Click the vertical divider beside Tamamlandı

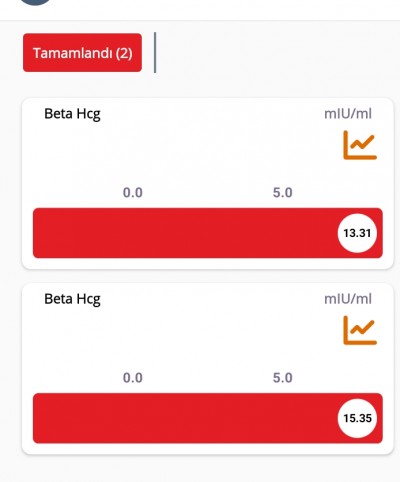click(155, 52)
